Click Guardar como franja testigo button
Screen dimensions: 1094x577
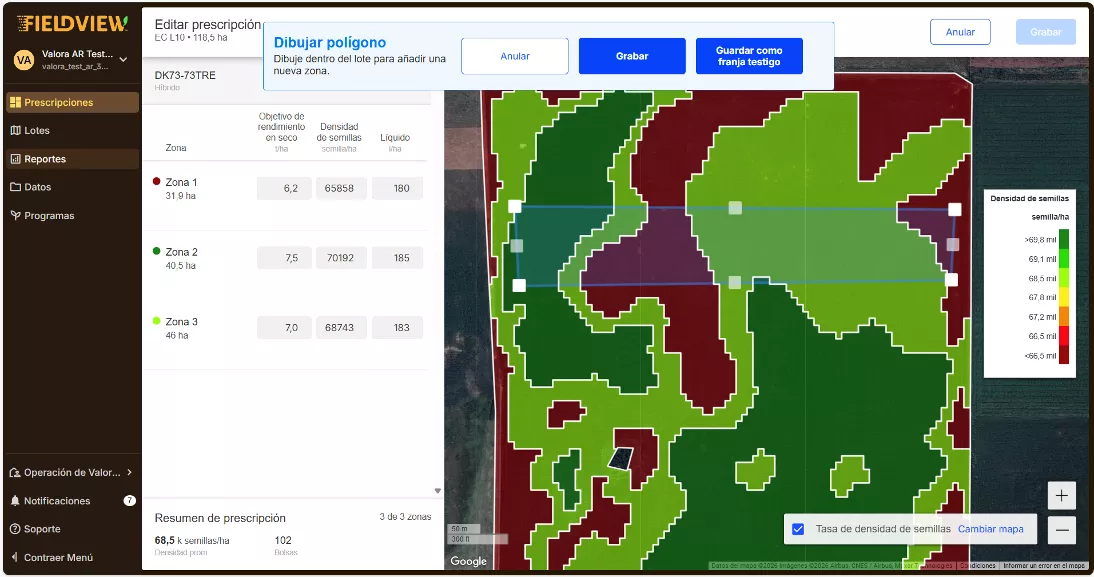(749, 56)
